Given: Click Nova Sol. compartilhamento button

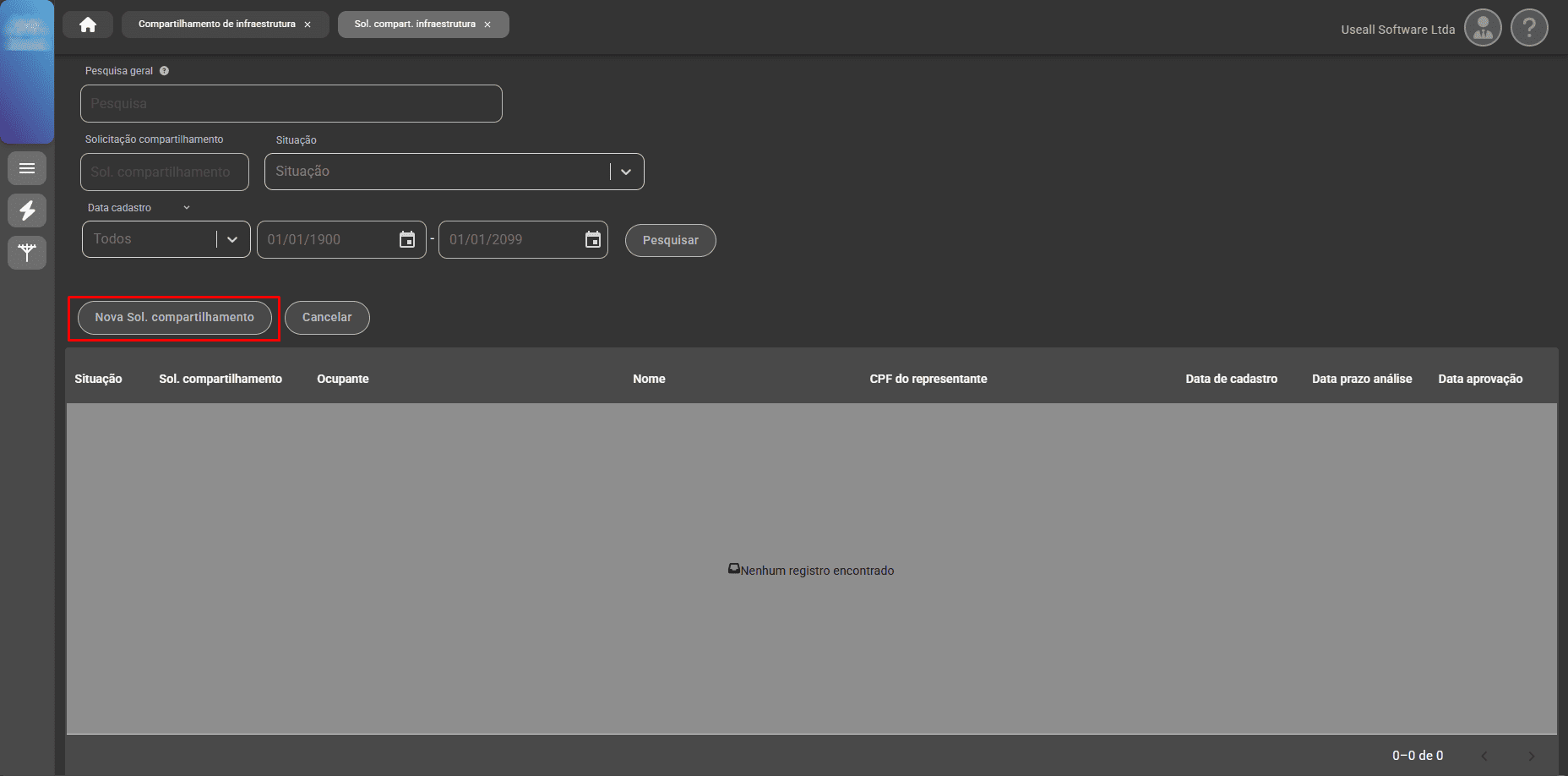Looking at the screenshot, I should [174, 318].
